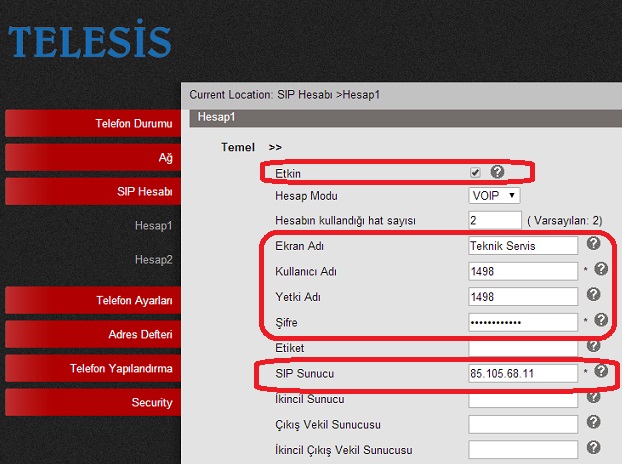Open the Hesap Modu VOIP dropdown
The width and height of the screenshot is (622, 464).
(x=493, y=195)
